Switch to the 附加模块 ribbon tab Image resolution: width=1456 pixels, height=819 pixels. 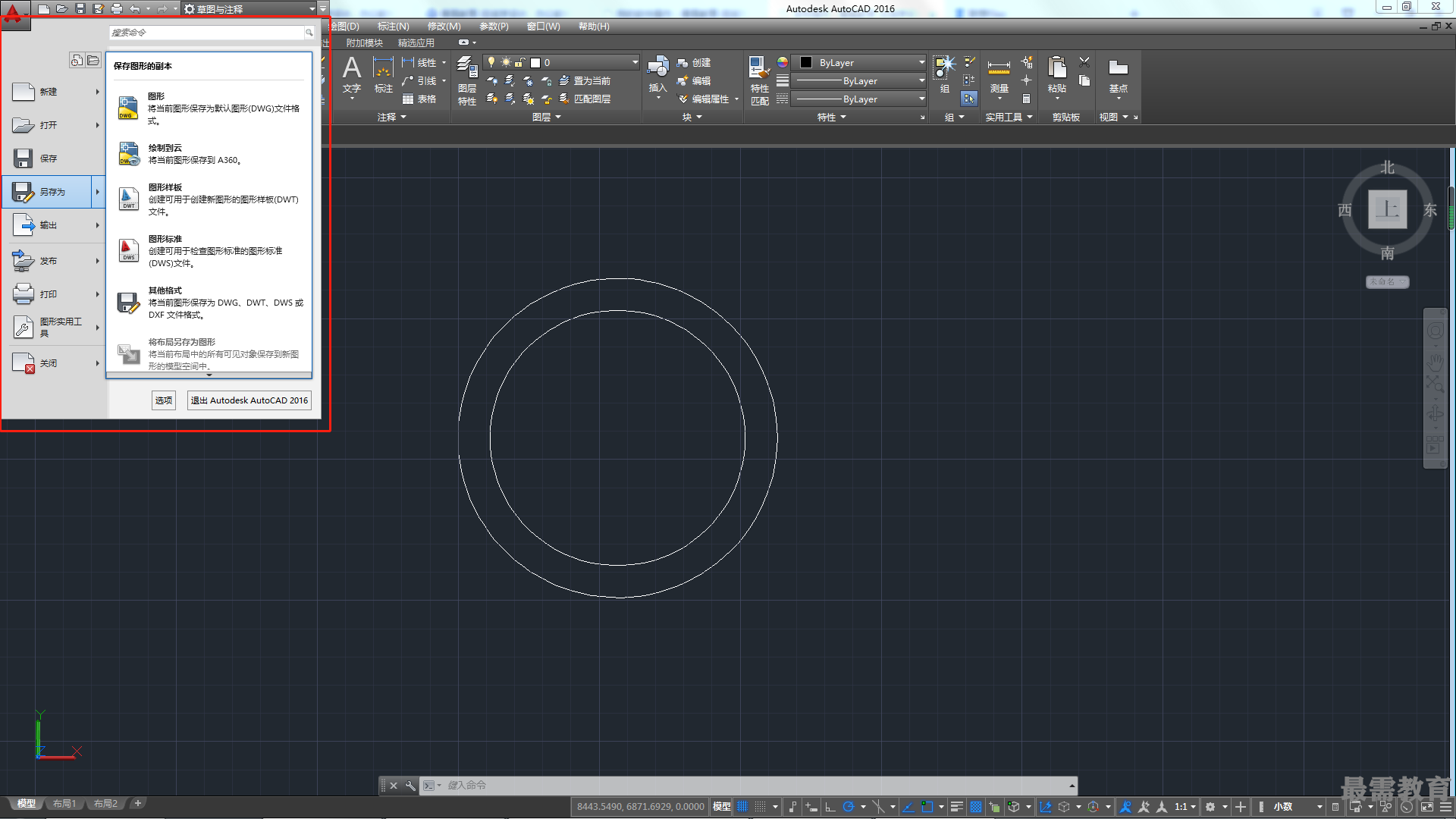364,43
